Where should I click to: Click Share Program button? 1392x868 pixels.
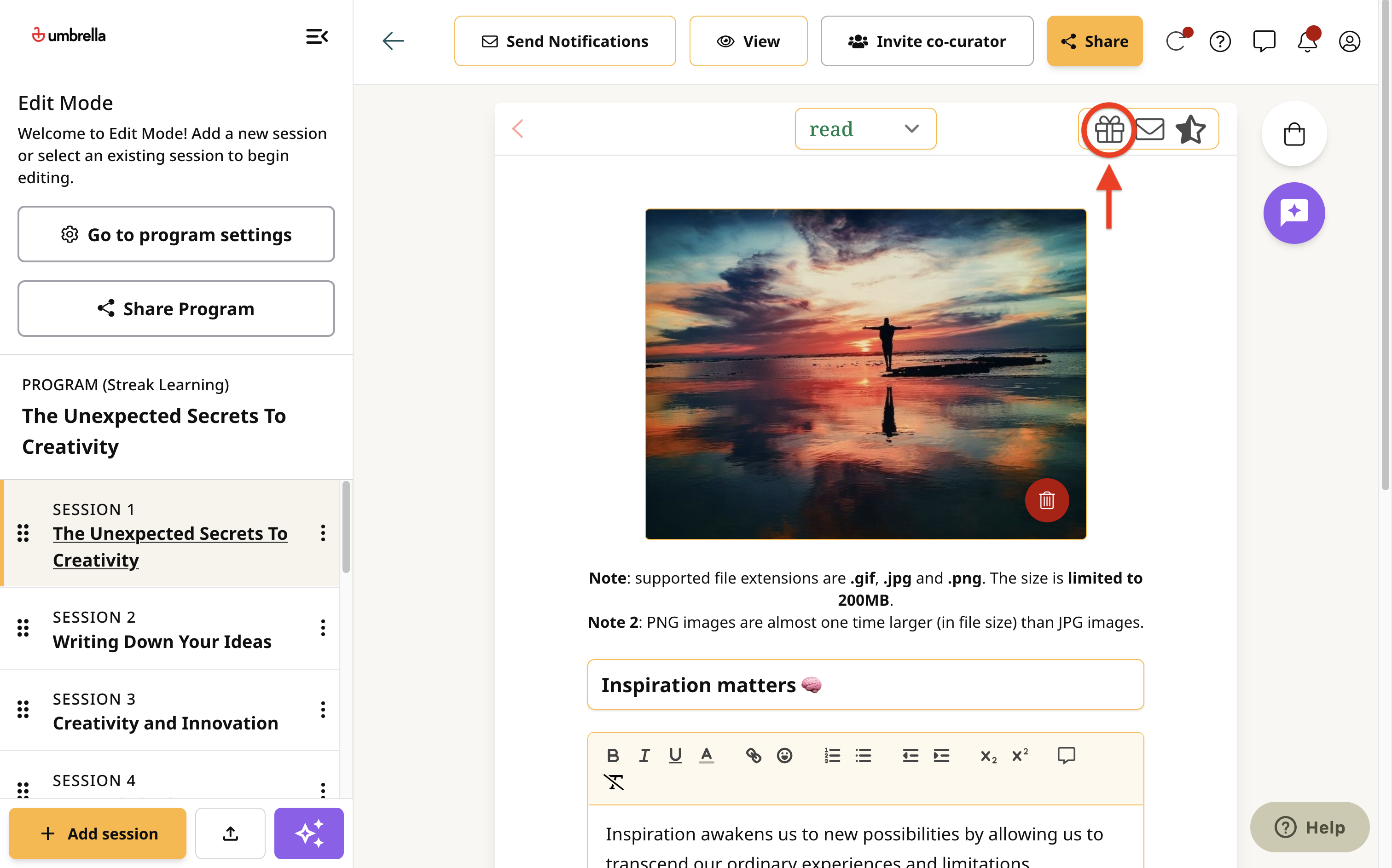pyautogui.click(x=176, y=309)
